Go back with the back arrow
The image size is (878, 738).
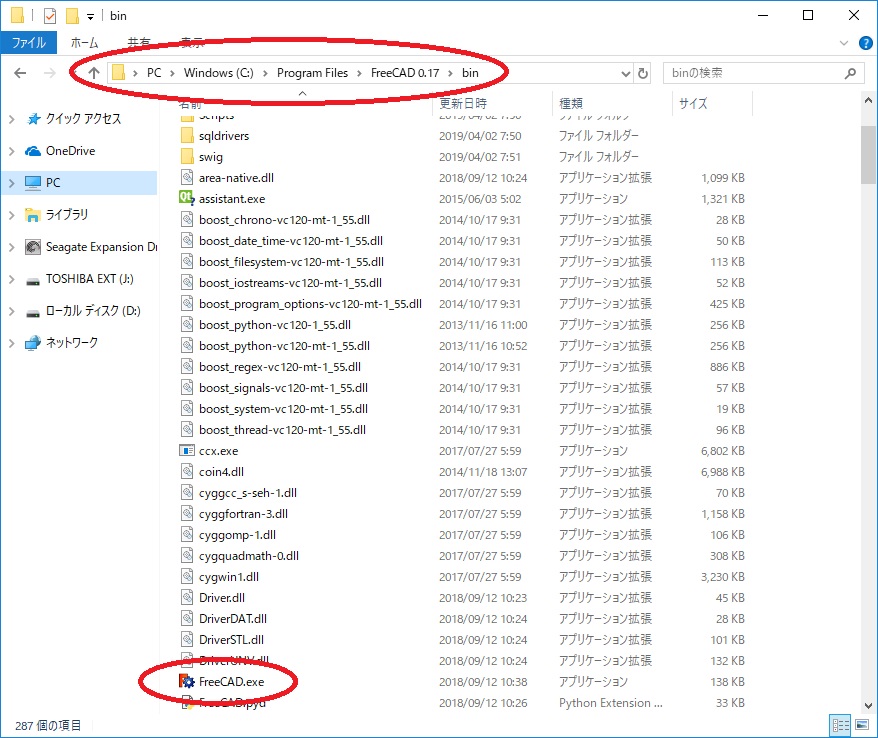click(20, 73)
